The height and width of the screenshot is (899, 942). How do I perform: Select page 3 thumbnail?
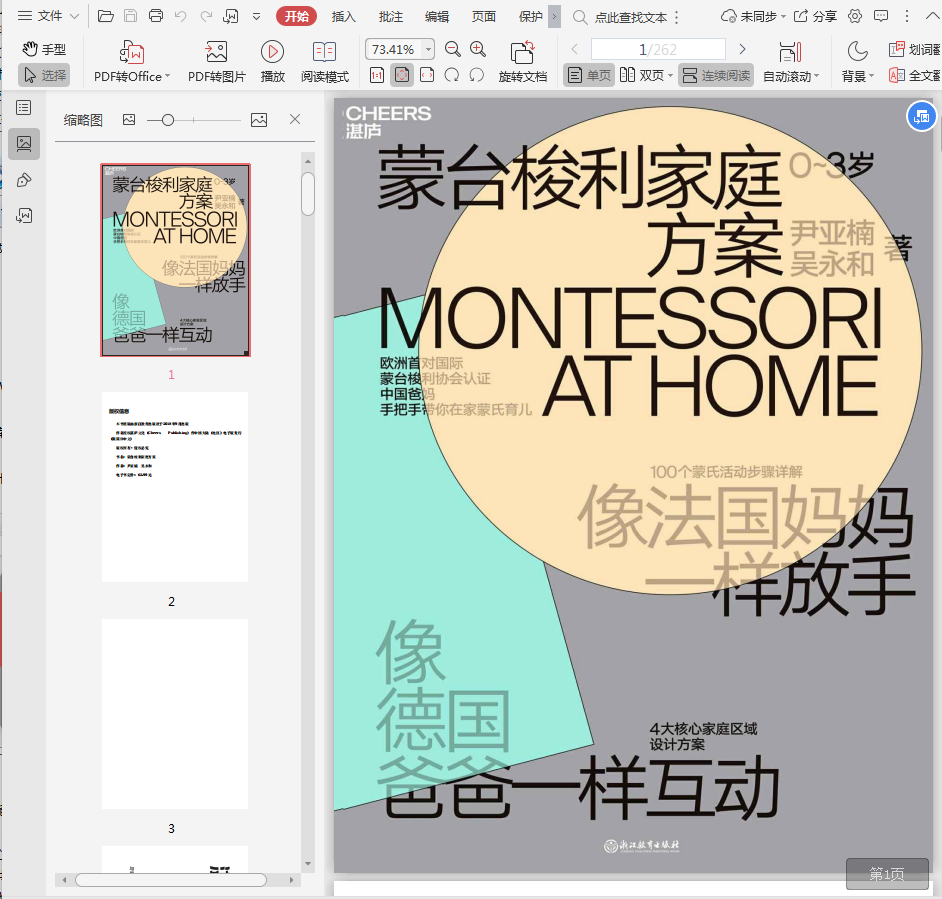[175, 714]
